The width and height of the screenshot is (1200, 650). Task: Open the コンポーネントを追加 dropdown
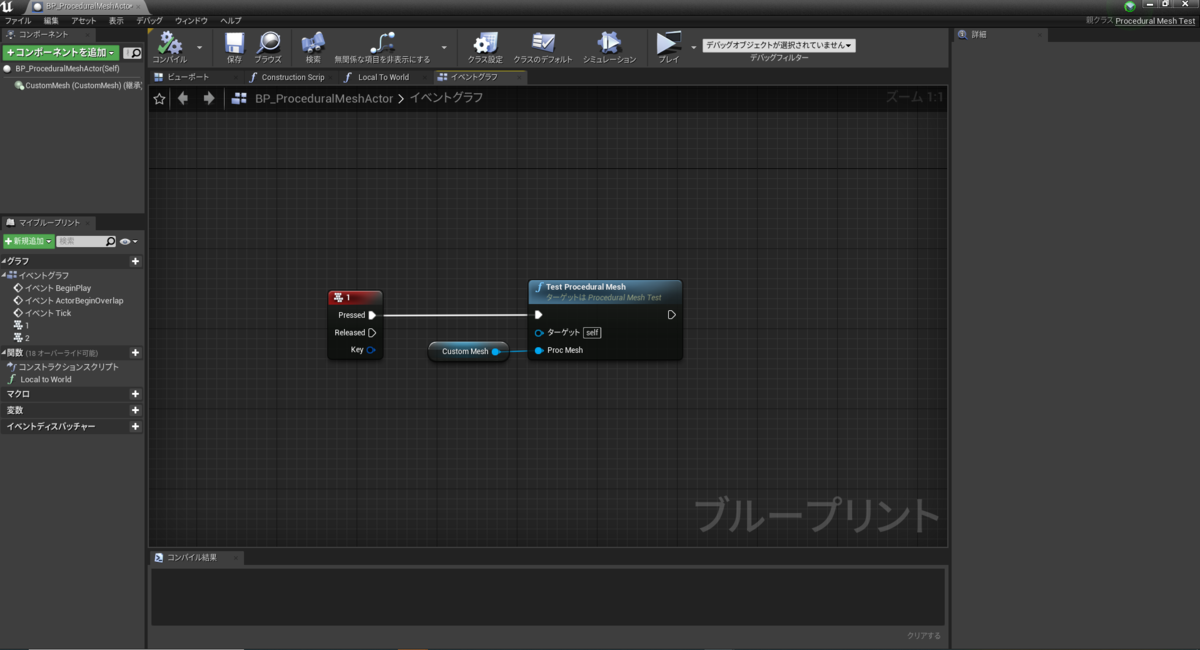(x=61, y=52)
